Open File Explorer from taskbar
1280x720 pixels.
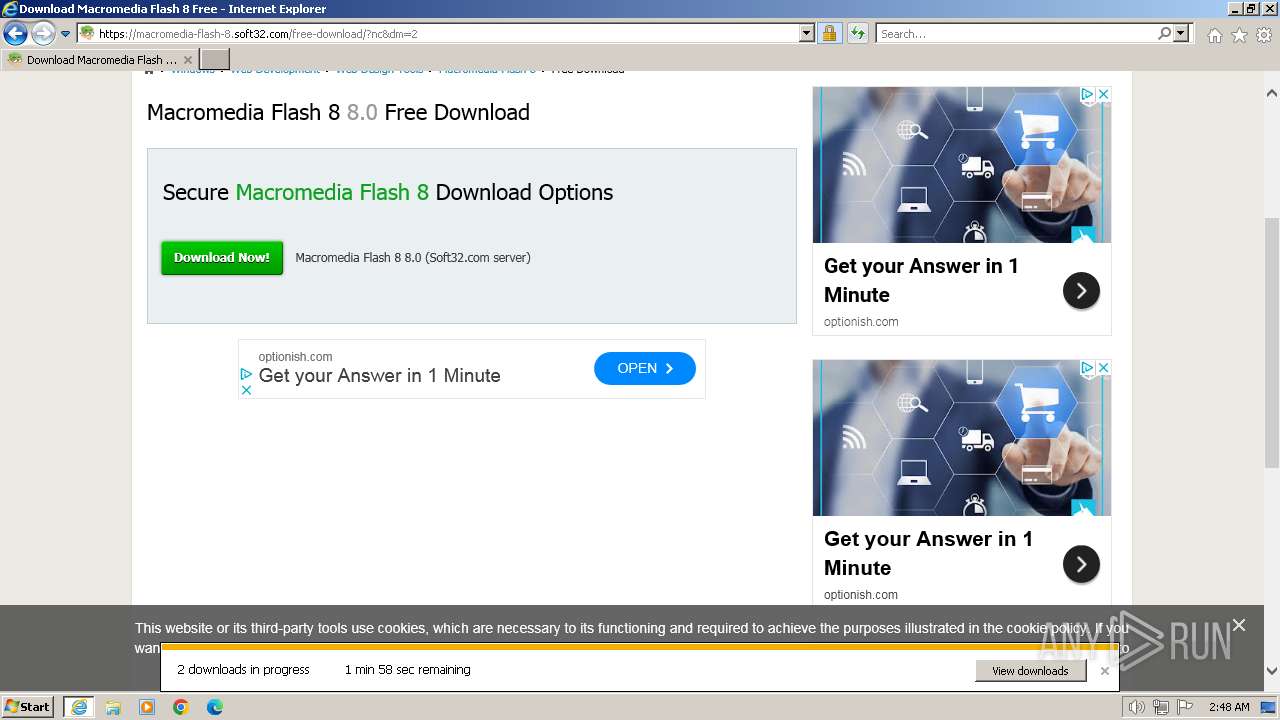[113, 707]
